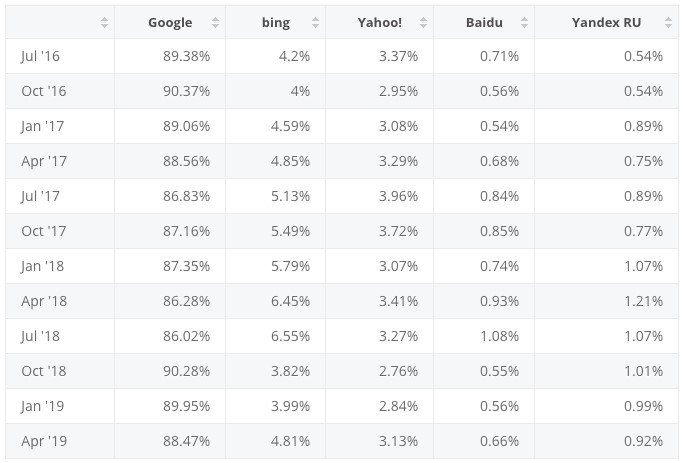Viewport: 683px width, 463px height.
Task: Click the sort arrows in the first date column
Action: coord(104,22)
